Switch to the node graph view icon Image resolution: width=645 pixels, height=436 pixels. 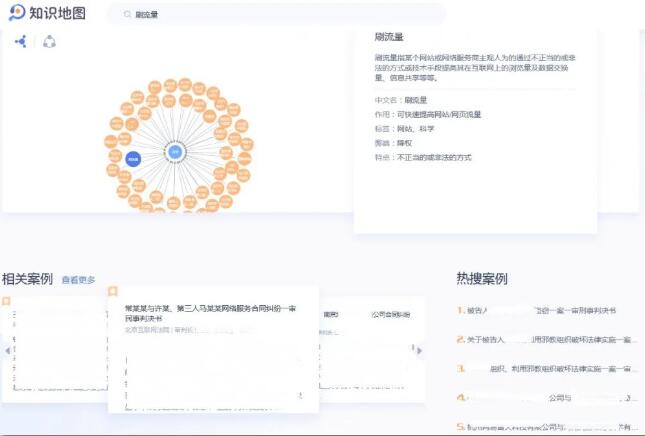tap(21, 41)
